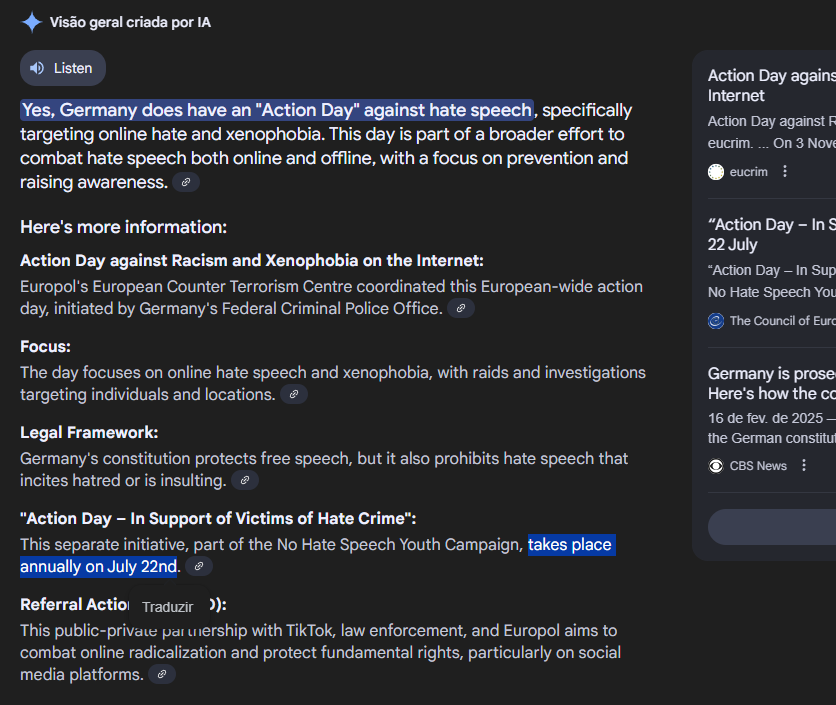Click the Listen speaker icon
The image size is (836, 705).
coord(37,68)
